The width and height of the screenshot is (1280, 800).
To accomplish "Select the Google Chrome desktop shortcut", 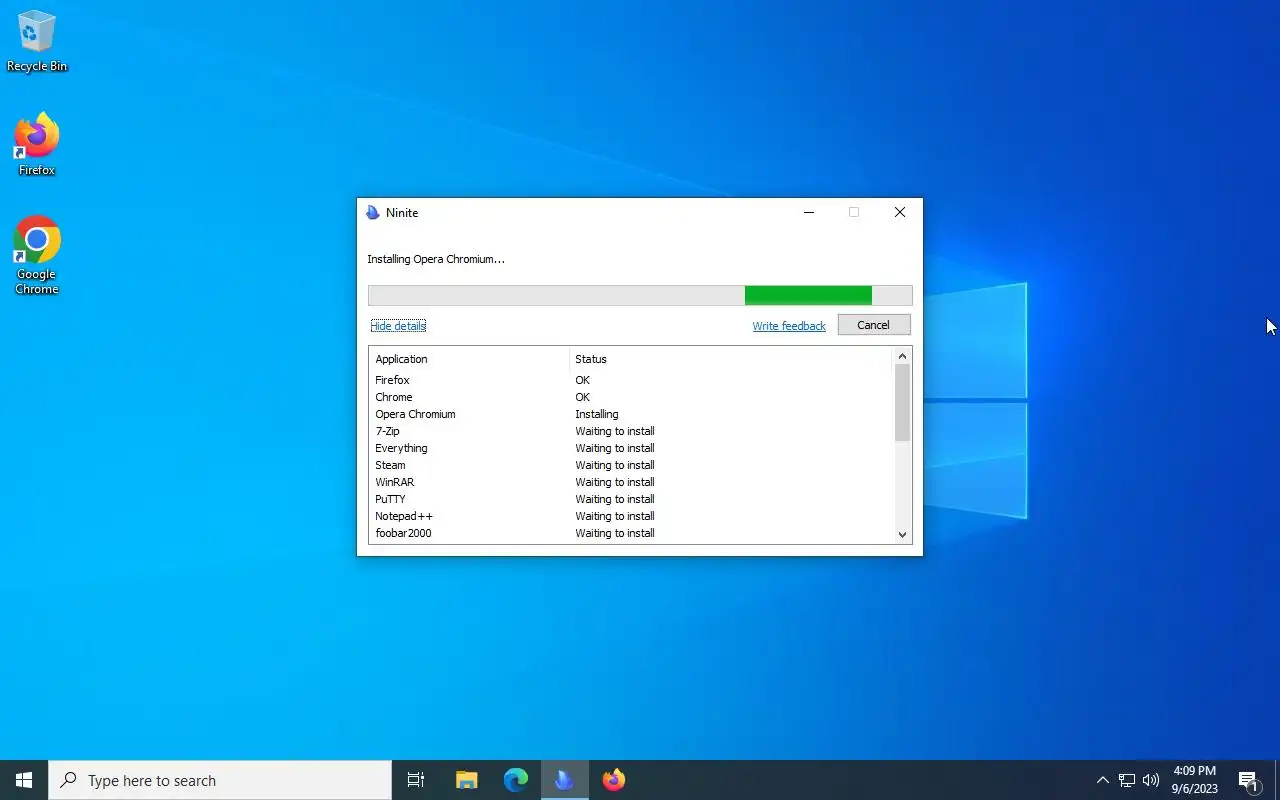I will pyautogui.click(x=37, y=256).
